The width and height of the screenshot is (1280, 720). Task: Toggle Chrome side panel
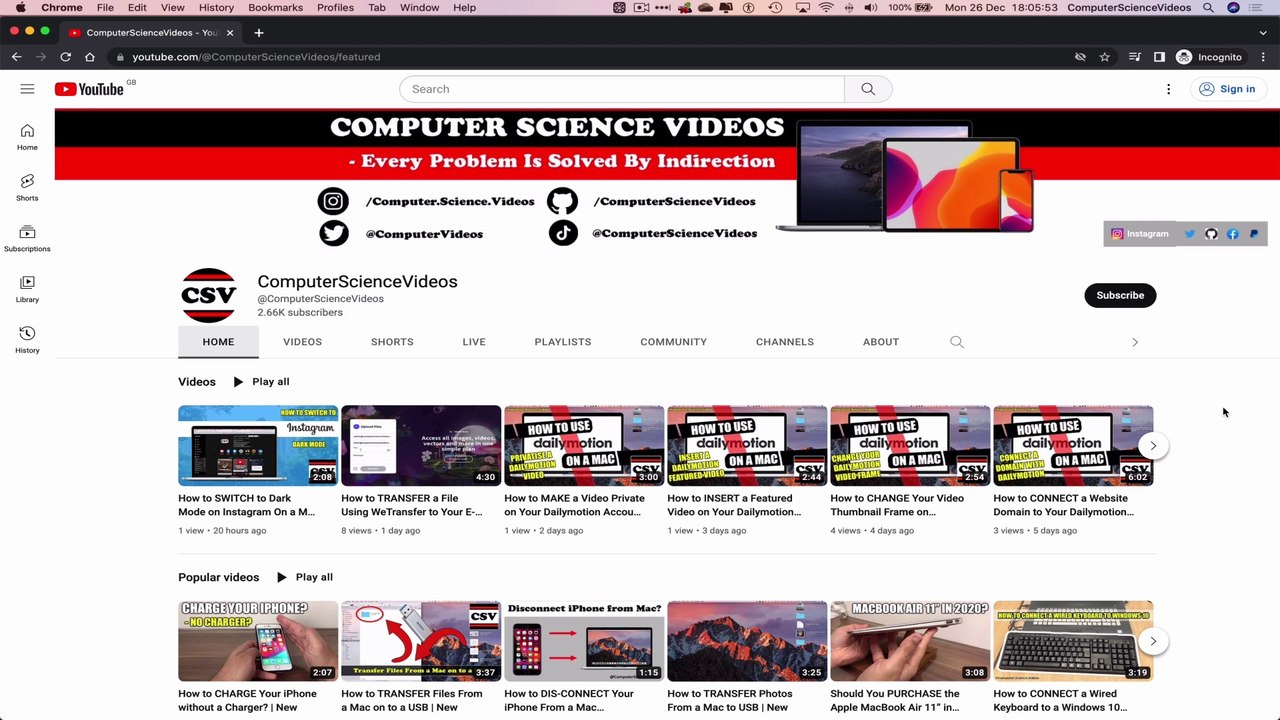click(x=1159, y=57)
